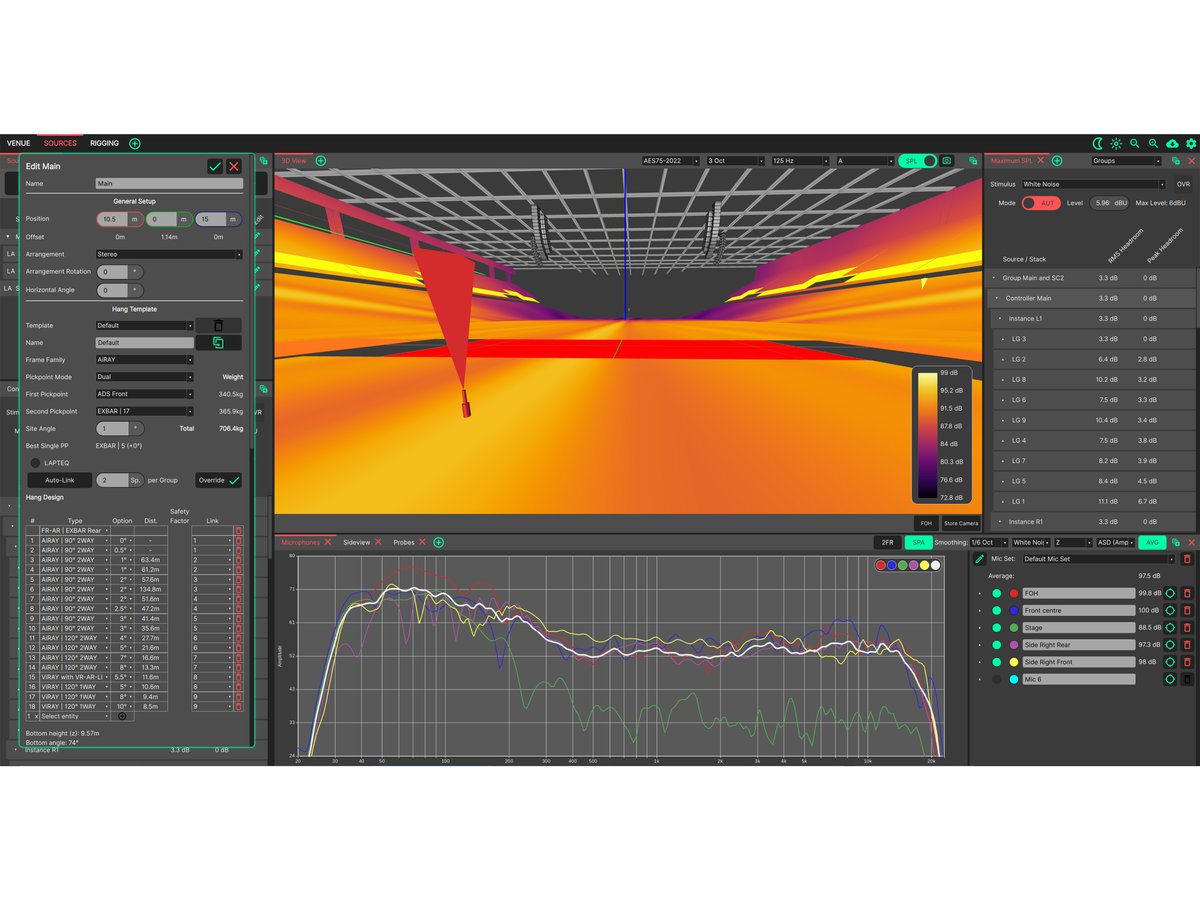Click the zoom out magnifier icon
Image resolution: width=1200 pixels, height=900 pixels.
(1135, 144)
